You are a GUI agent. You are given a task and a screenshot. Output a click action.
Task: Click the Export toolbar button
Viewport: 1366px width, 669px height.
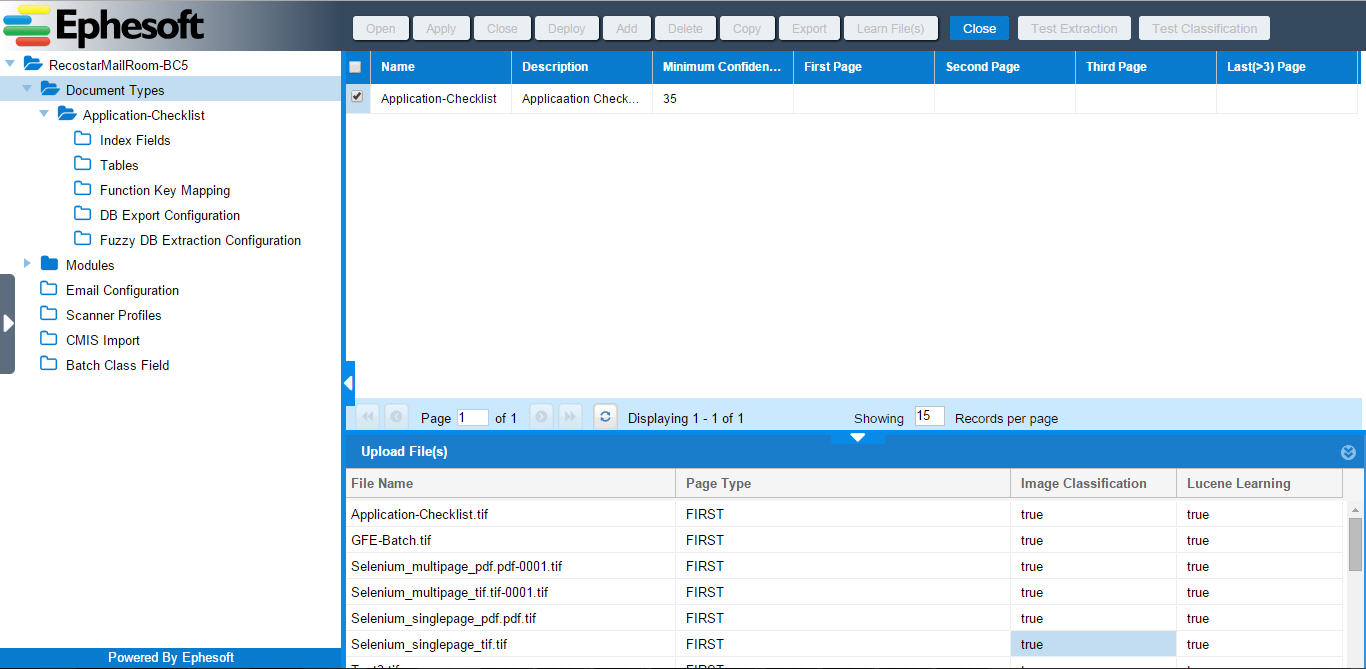[x=809, y=28]
